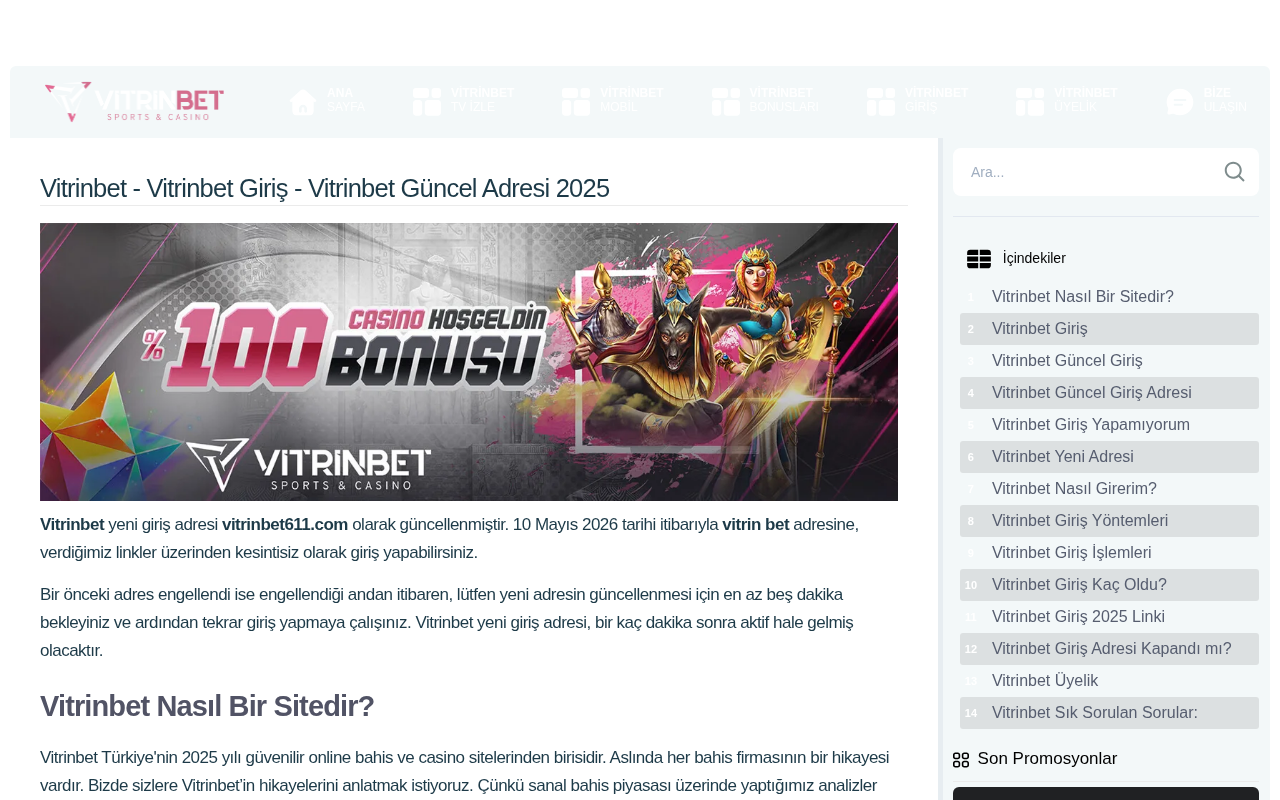Screen dimensions: 1280x800
Task: Click the 'Son Promosyonlar' sidebar heading text
Action: pos(1047,759)
